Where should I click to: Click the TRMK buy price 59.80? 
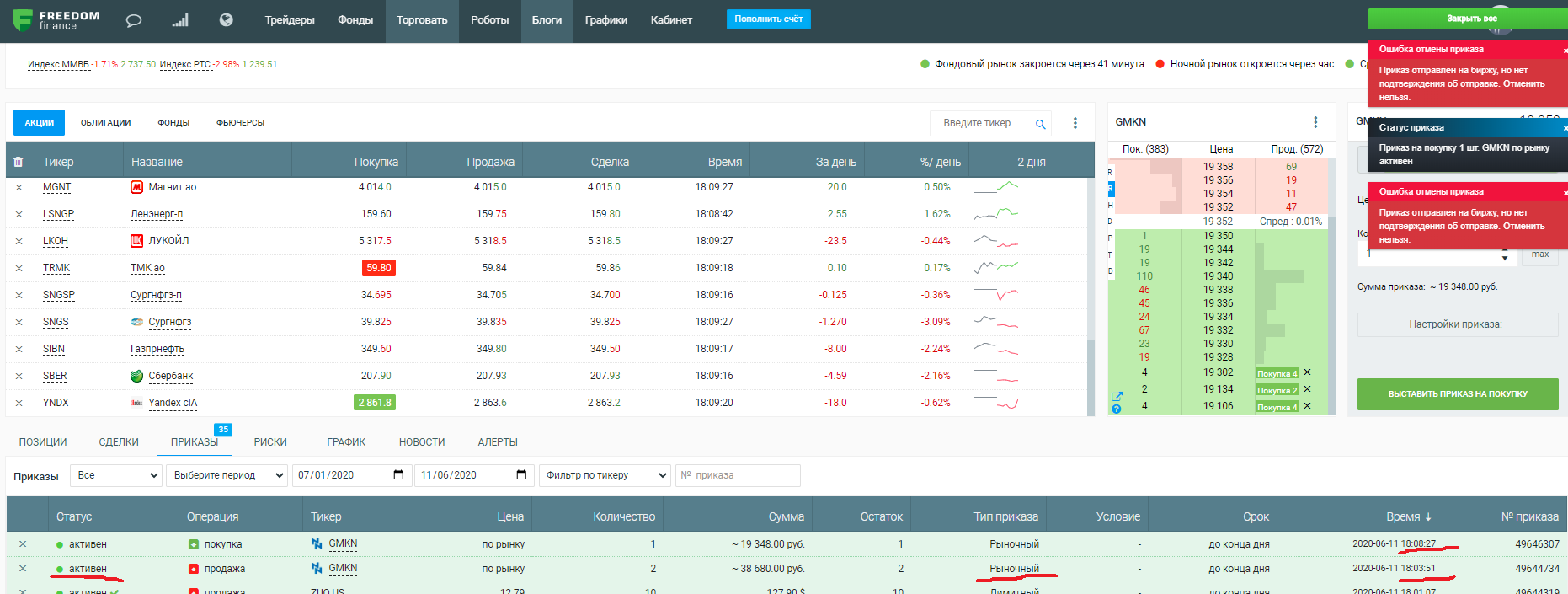pos(378,268)
